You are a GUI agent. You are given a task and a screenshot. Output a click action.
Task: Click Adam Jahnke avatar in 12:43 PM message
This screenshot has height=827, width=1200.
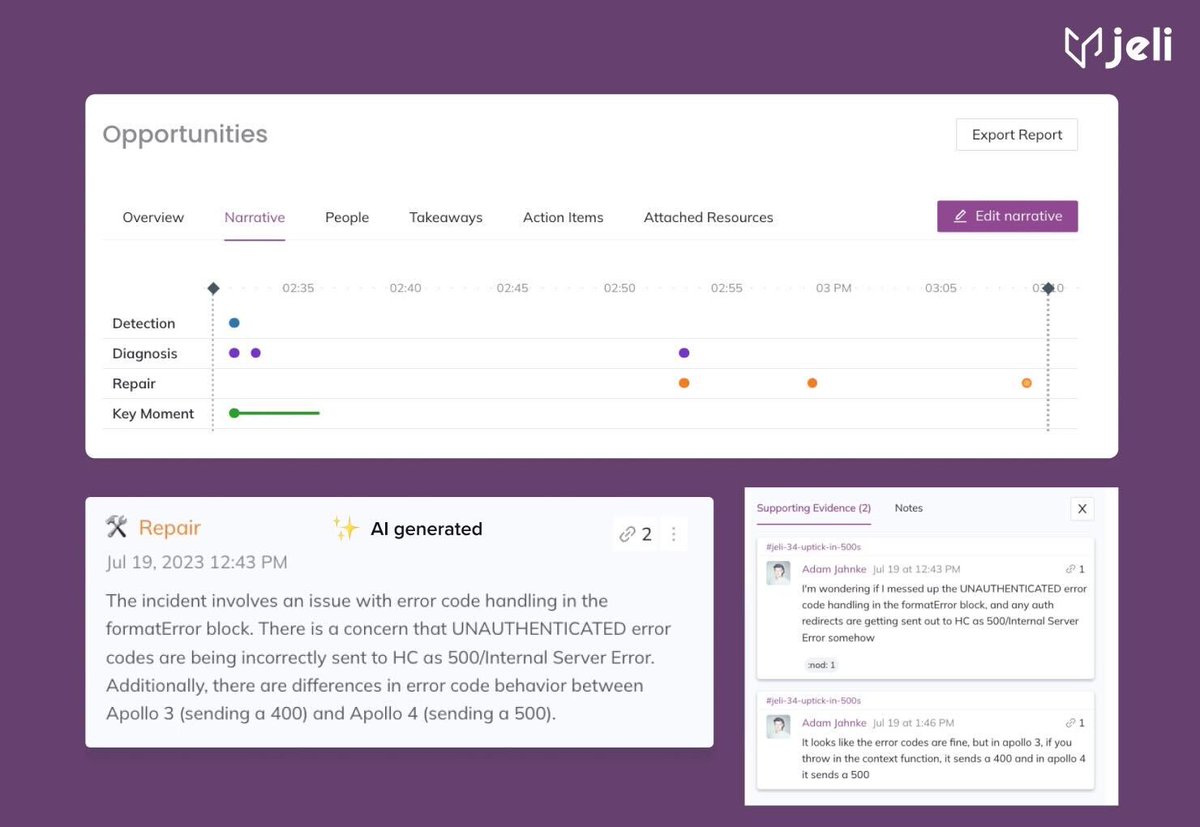click(x=779, y=573)
